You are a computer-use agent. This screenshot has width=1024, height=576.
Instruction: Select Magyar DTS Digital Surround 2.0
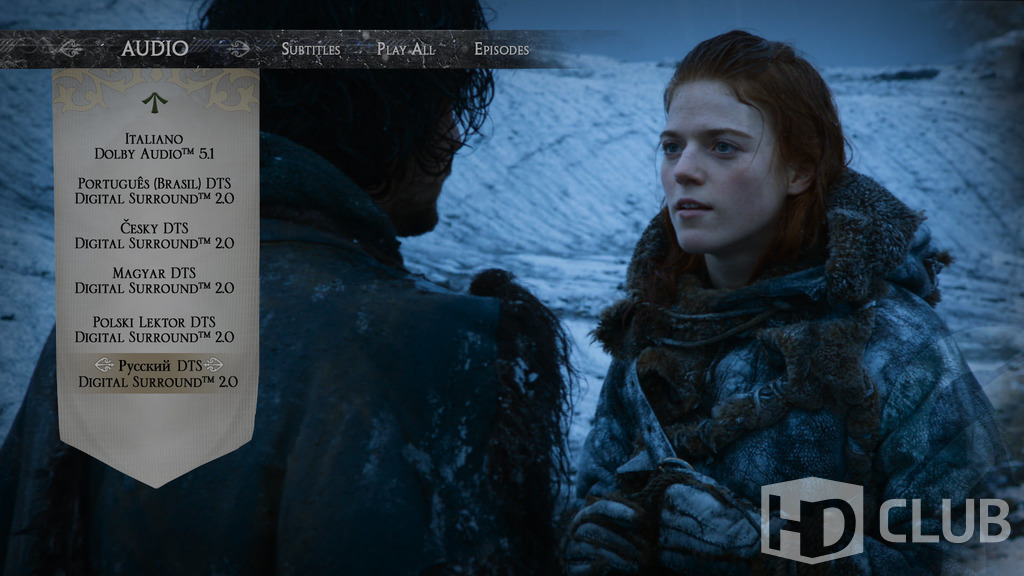[x=154, y=280]
